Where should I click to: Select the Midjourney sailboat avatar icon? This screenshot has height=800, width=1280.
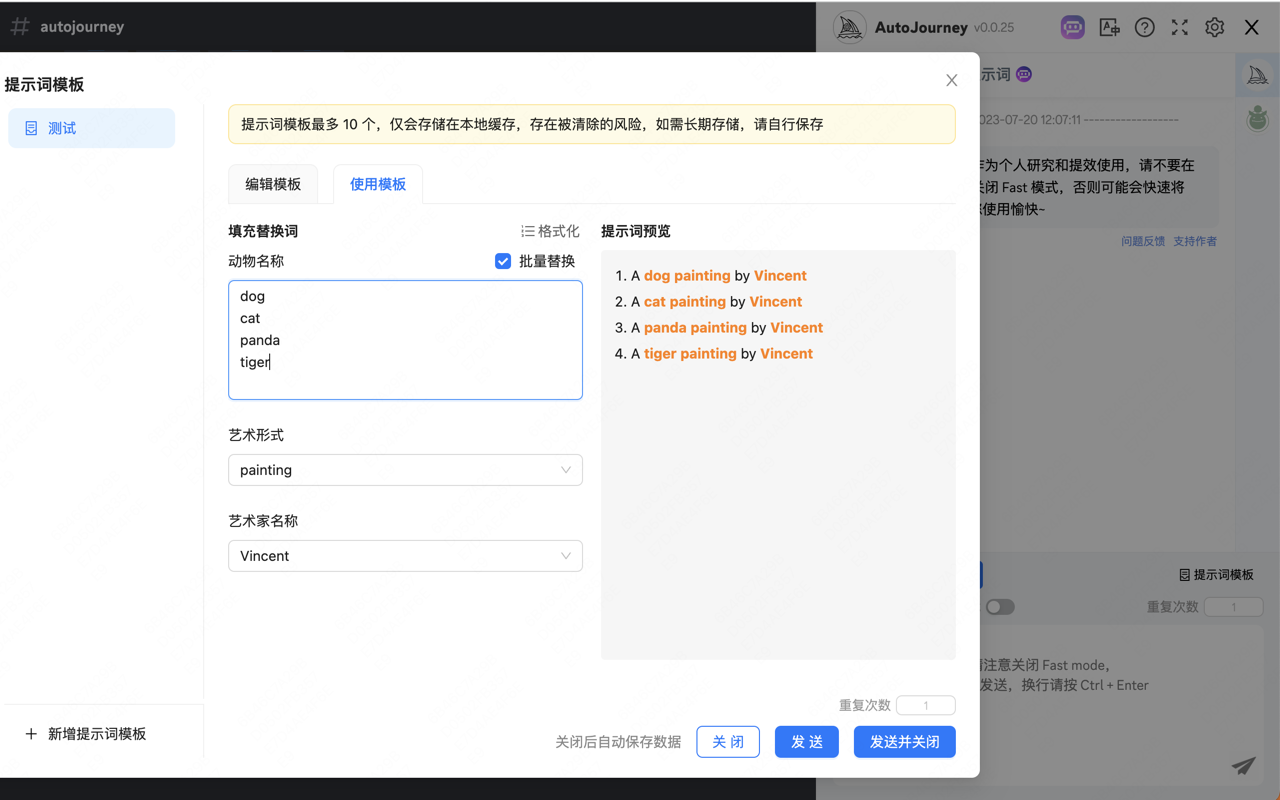(x=1257, y=74)
